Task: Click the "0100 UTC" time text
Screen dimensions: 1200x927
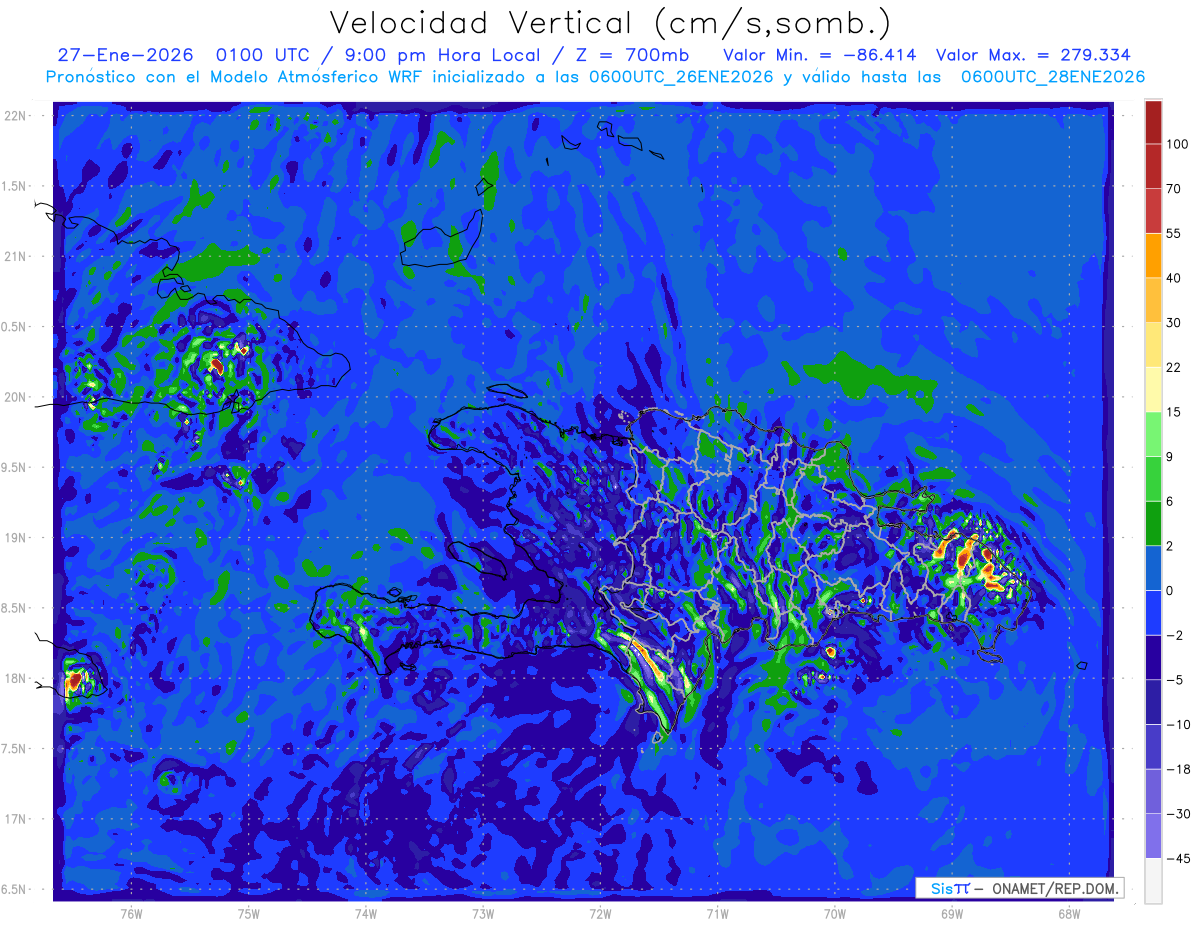Action: click(x=263, y=55)
